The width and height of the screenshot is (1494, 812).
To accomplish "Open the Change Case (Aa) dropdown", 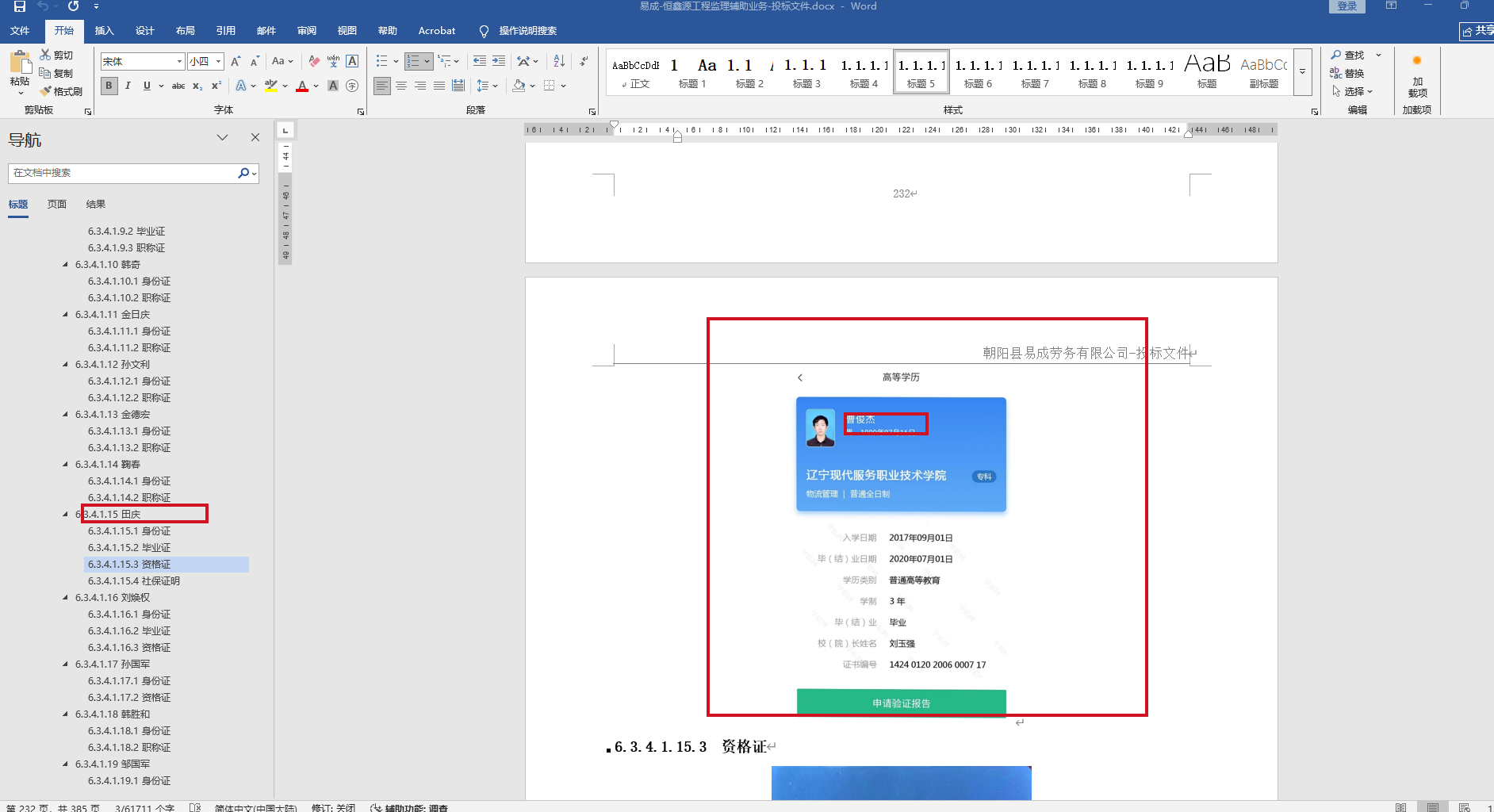I will (282, 61).
